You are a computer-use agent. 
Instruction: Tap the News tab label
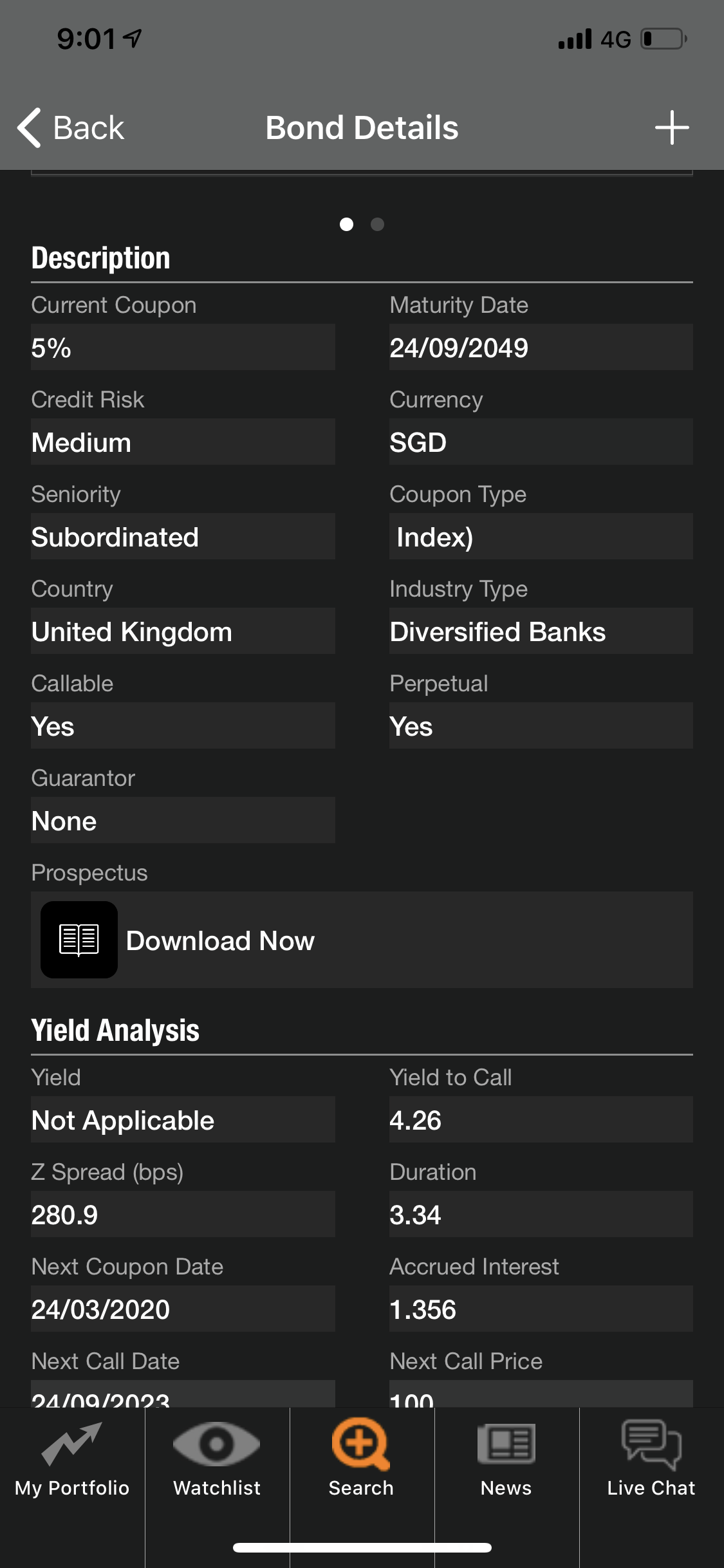506,1488
